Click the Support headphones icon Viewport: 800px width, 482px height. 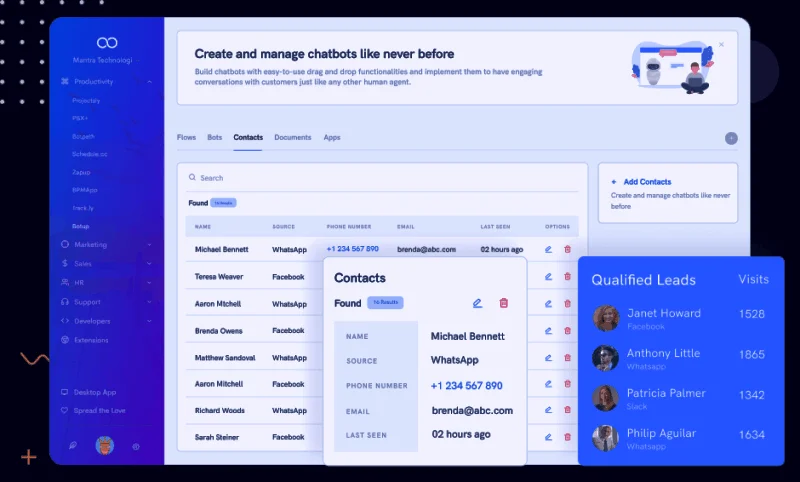(x=65, y=301)
